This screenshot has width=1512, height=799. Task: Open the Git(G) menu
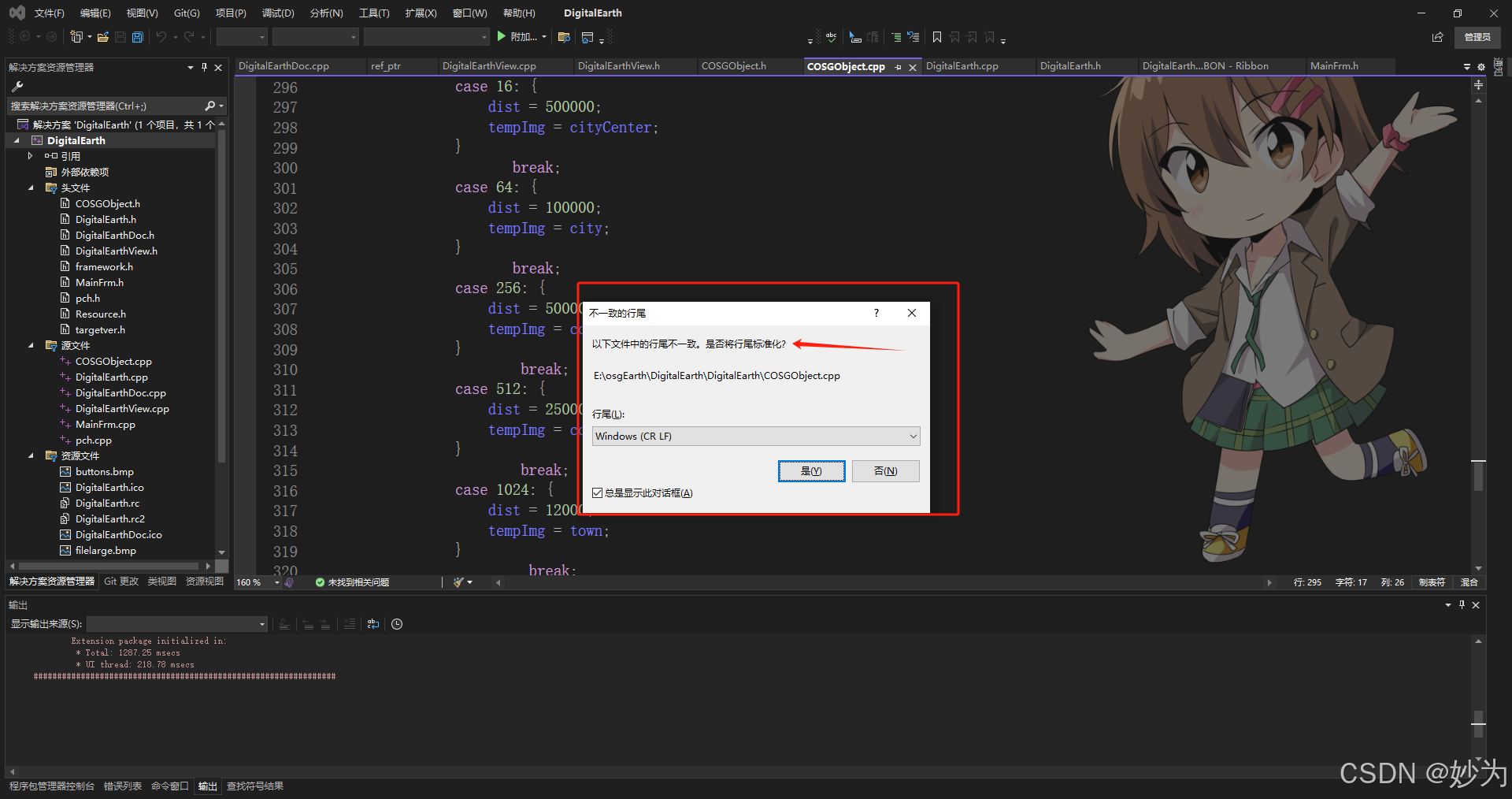click(187, 13)
